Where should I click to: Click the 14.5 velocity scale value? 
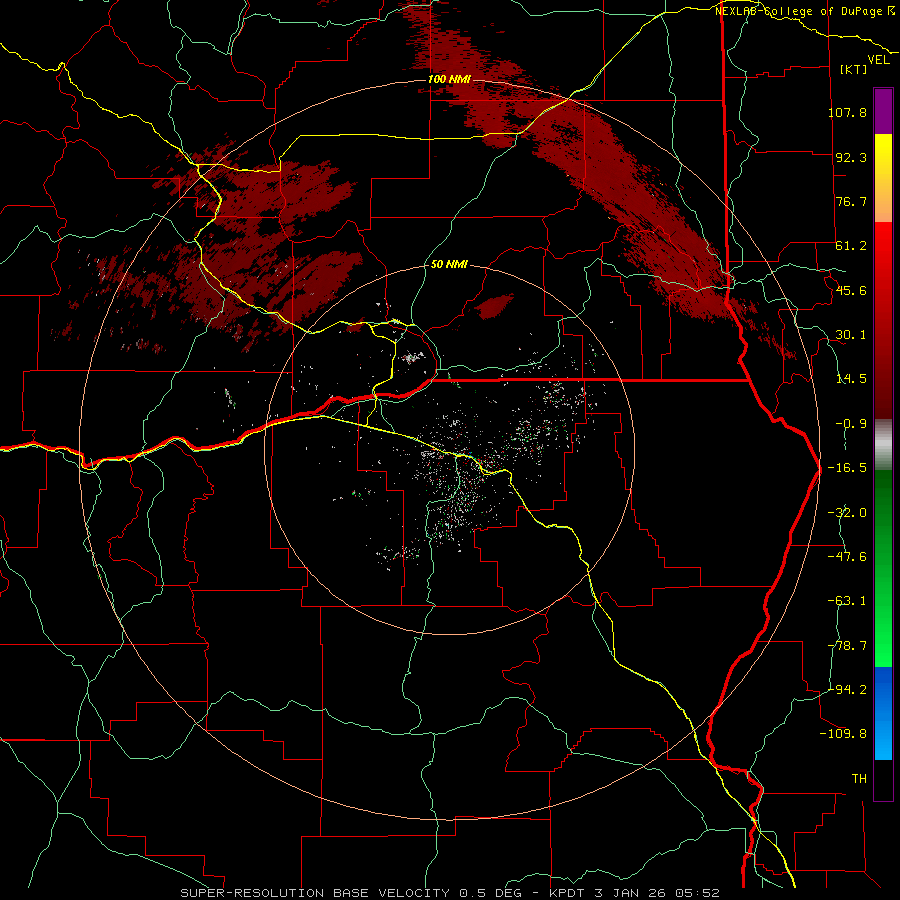[851, 379]
